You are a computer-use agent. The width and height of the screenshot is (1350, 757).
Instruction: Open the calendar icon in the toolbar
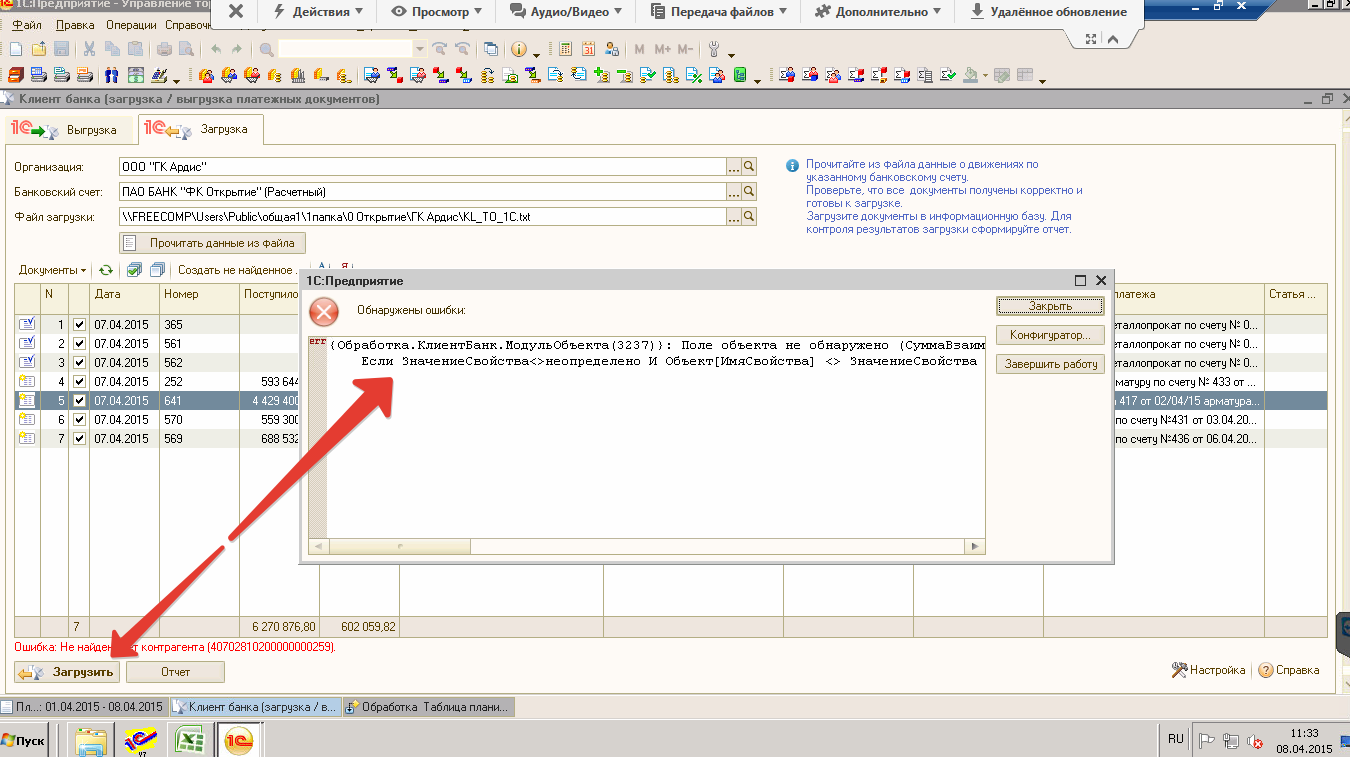coord(588,49)
